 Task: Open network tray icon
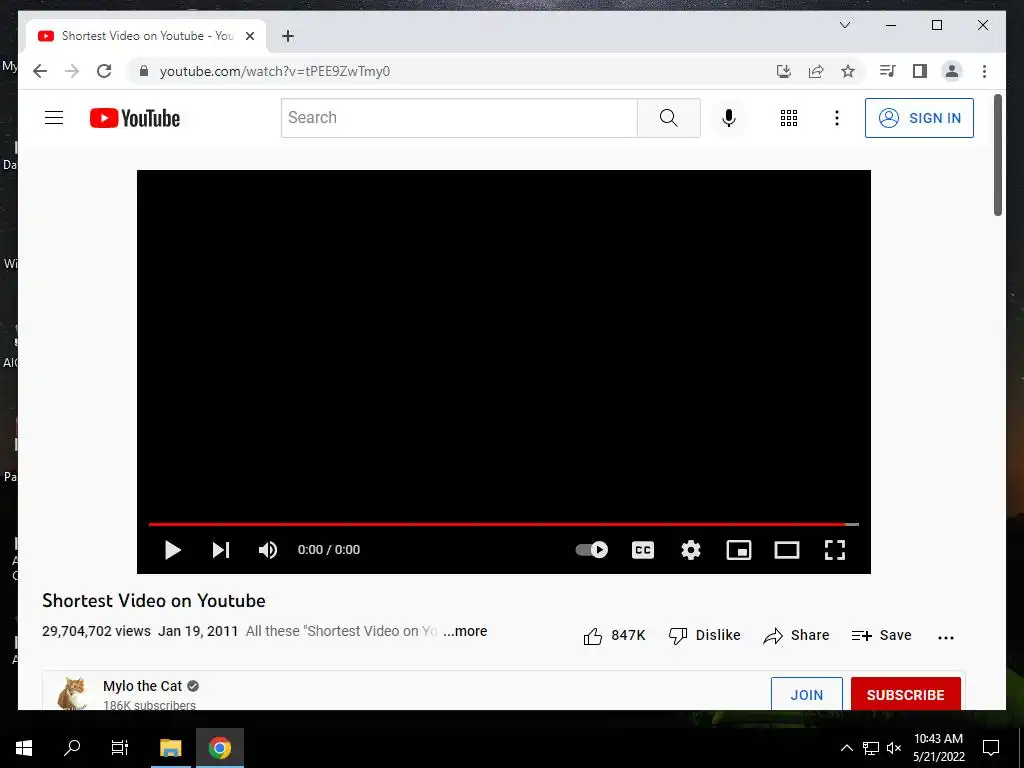point(871,748)
